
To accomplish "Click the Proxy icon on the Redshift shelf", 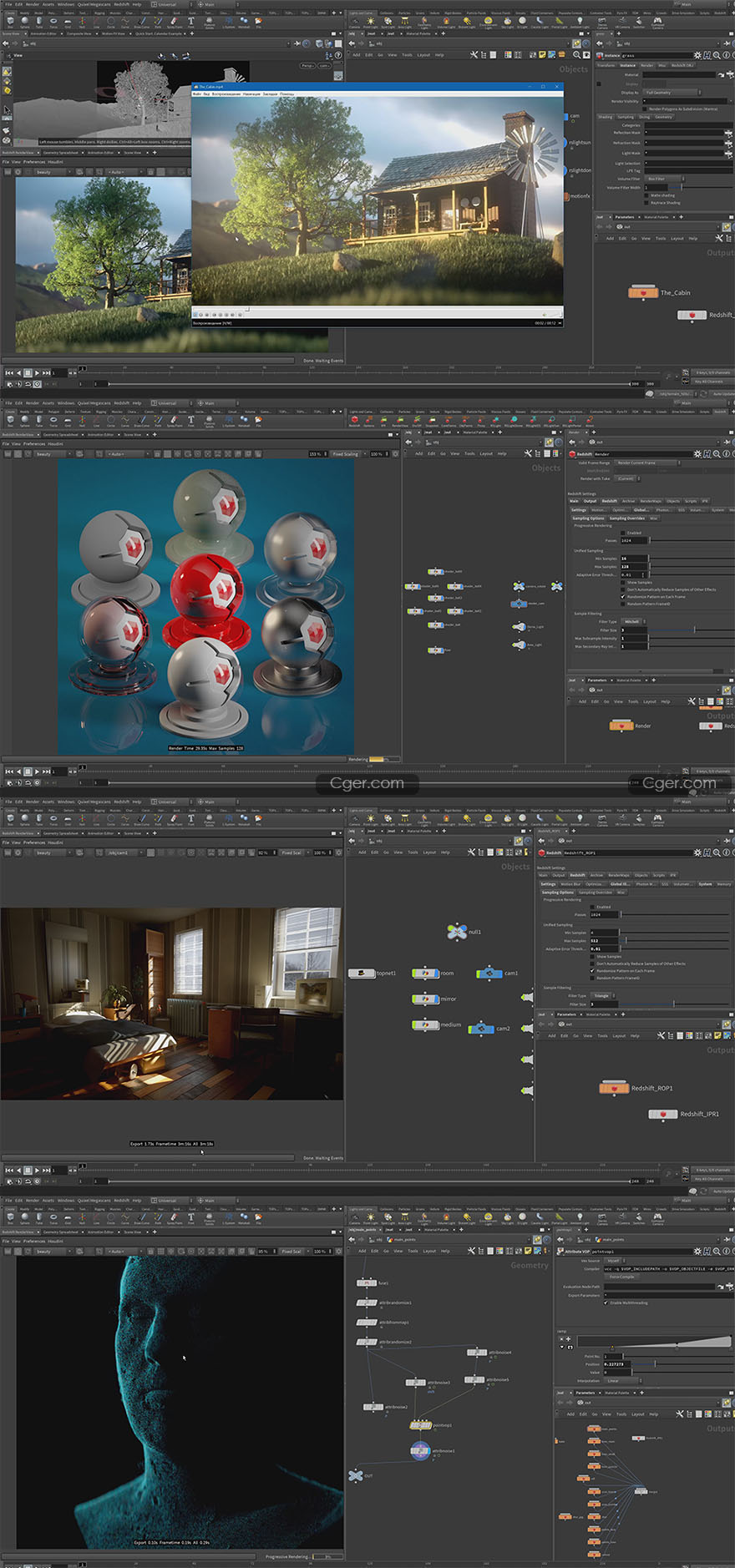I will click(481, 421).
